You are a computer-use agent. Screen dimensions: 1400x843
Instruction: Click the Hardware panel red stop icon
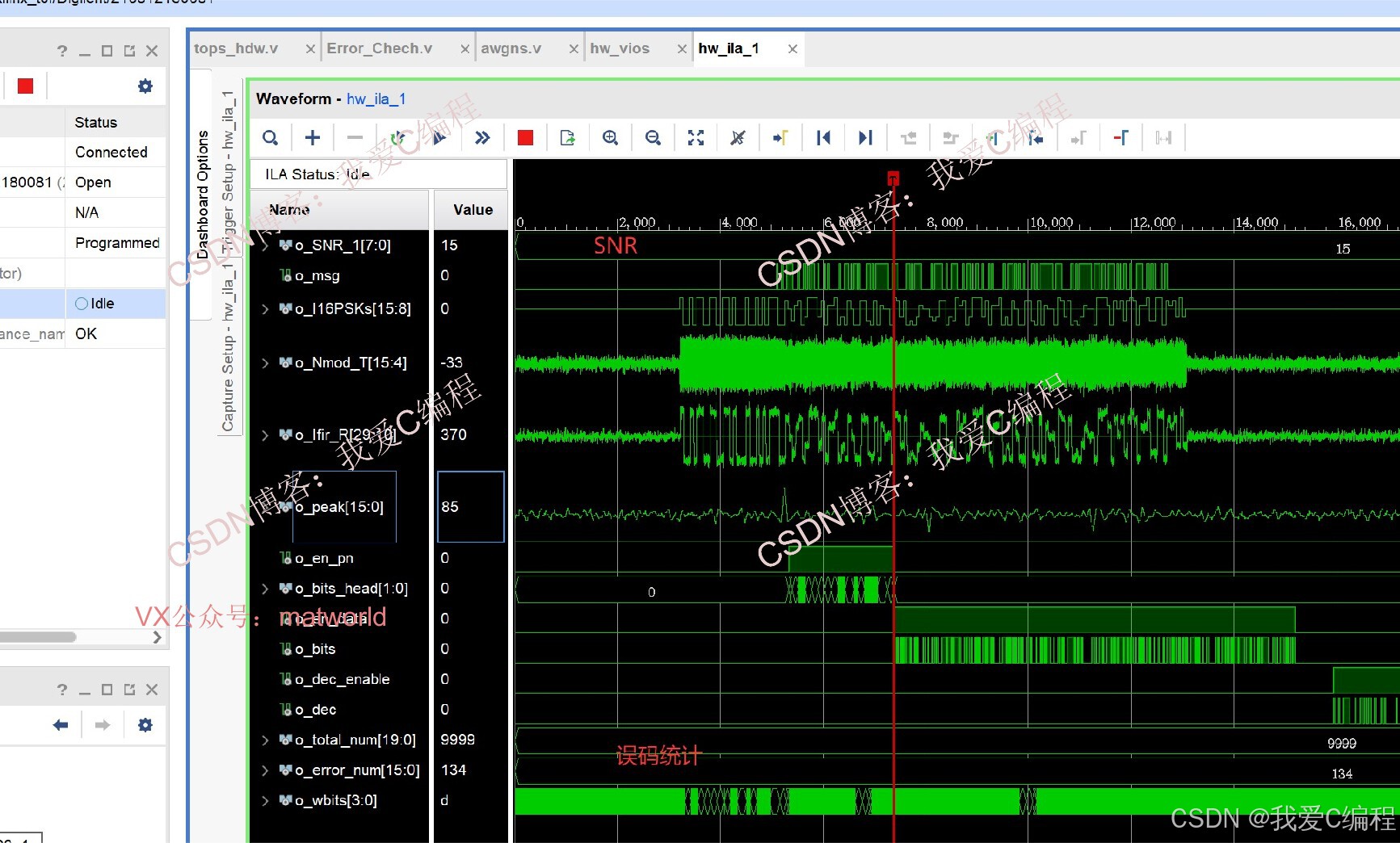point(26,86)
